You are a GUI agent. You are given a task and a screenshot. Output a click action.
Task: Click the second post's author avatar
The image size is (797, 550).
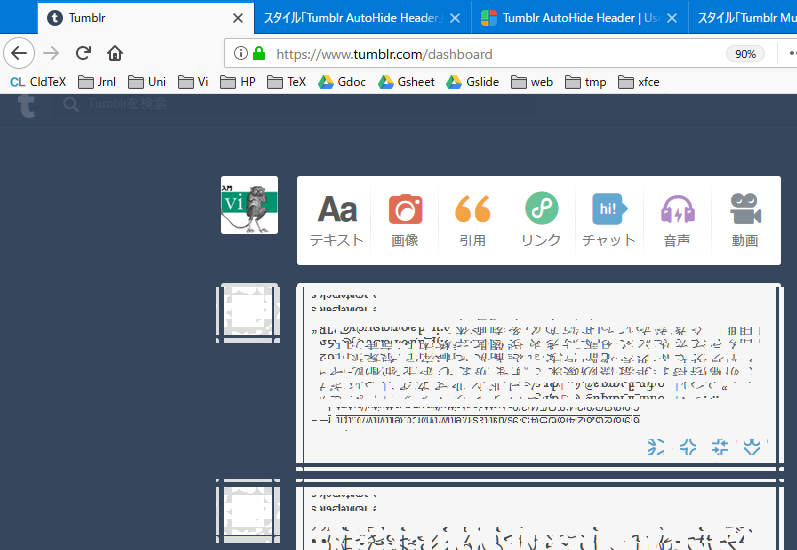point(248,511)
